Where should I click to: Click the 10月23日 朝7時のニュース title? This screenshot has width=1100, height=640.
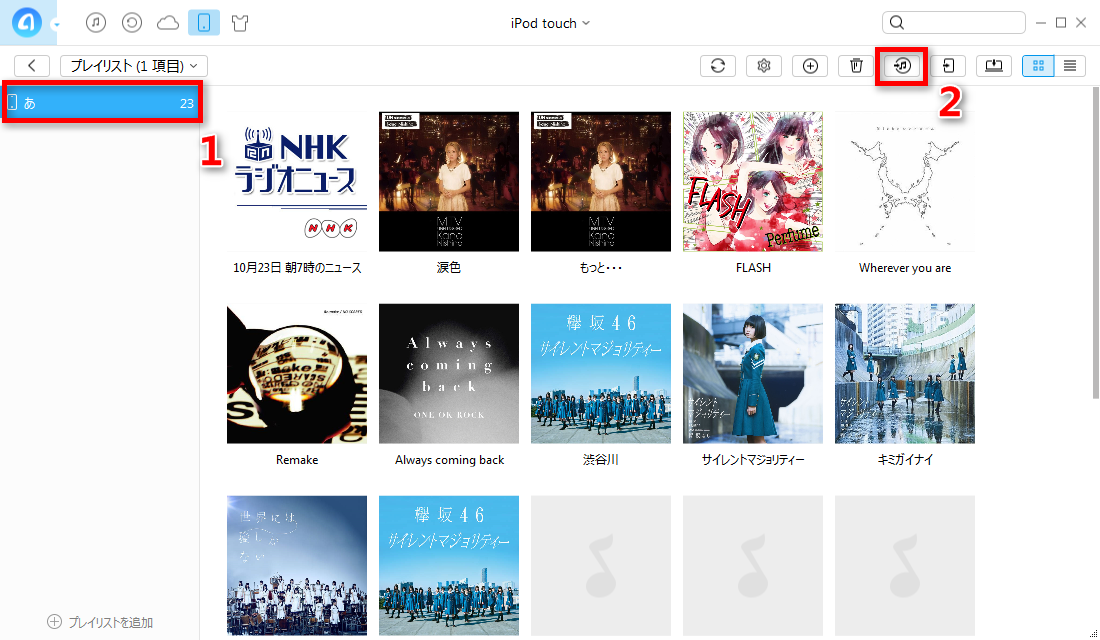297,267
